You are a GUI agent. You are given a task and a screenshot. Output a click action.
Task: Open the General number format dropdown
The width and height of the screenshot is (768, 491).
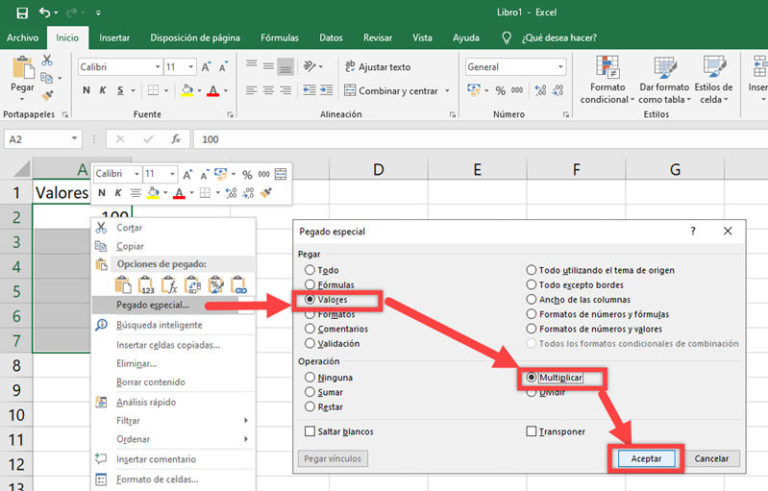[560, 67]
